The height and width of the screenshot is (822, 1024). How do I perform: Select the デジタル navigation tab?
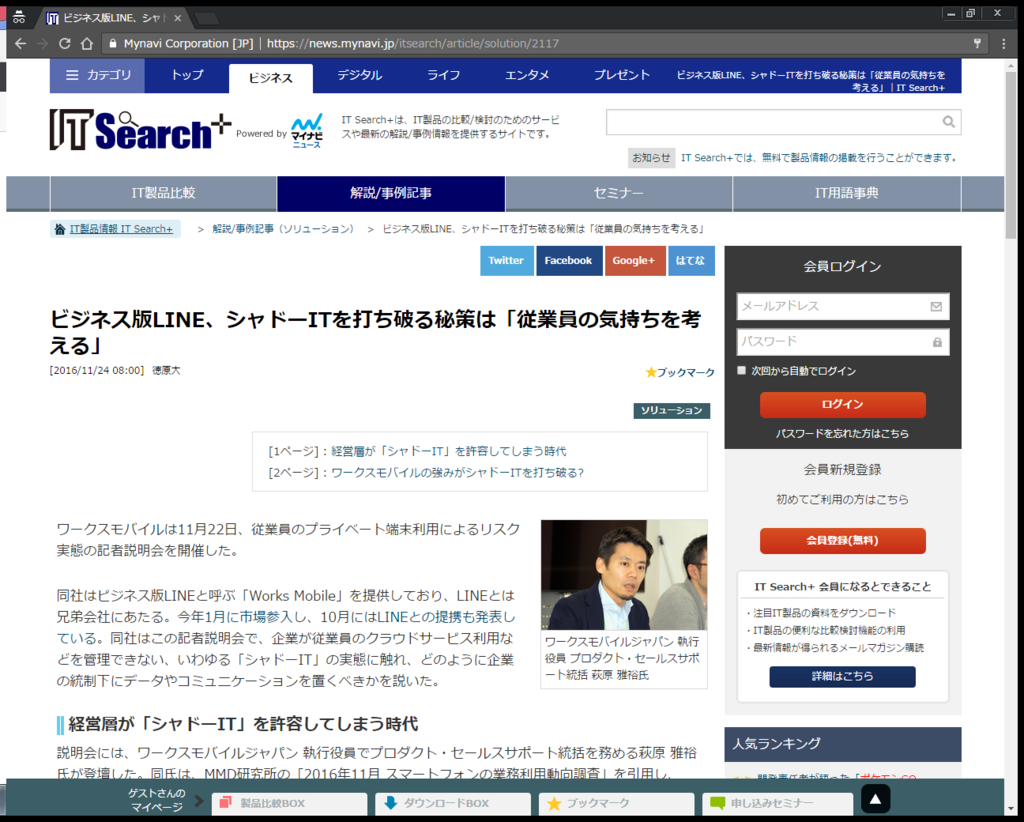tap(359, 75)
